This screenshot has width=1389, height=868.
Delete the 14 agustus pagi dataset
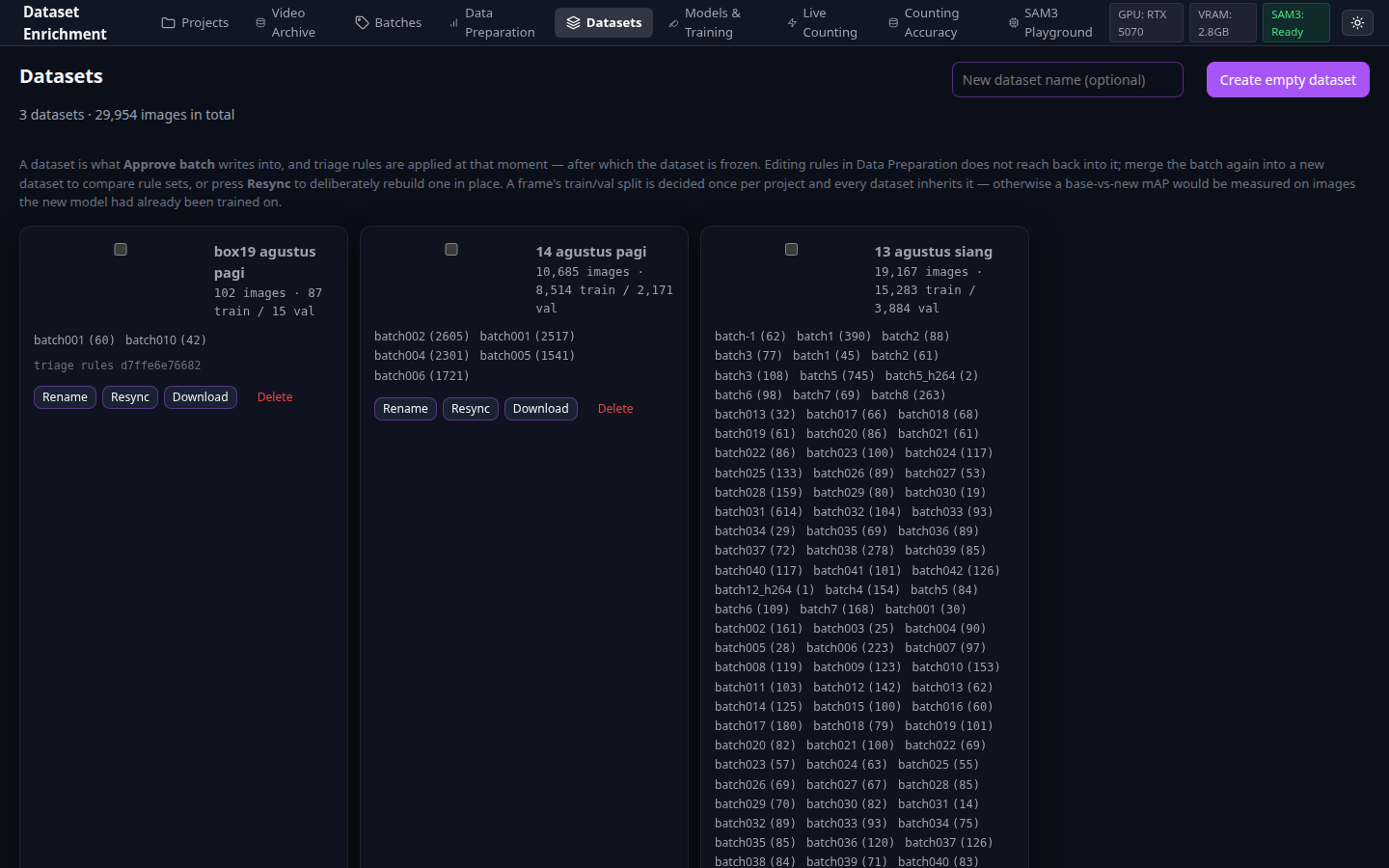[x=615, y=409]
